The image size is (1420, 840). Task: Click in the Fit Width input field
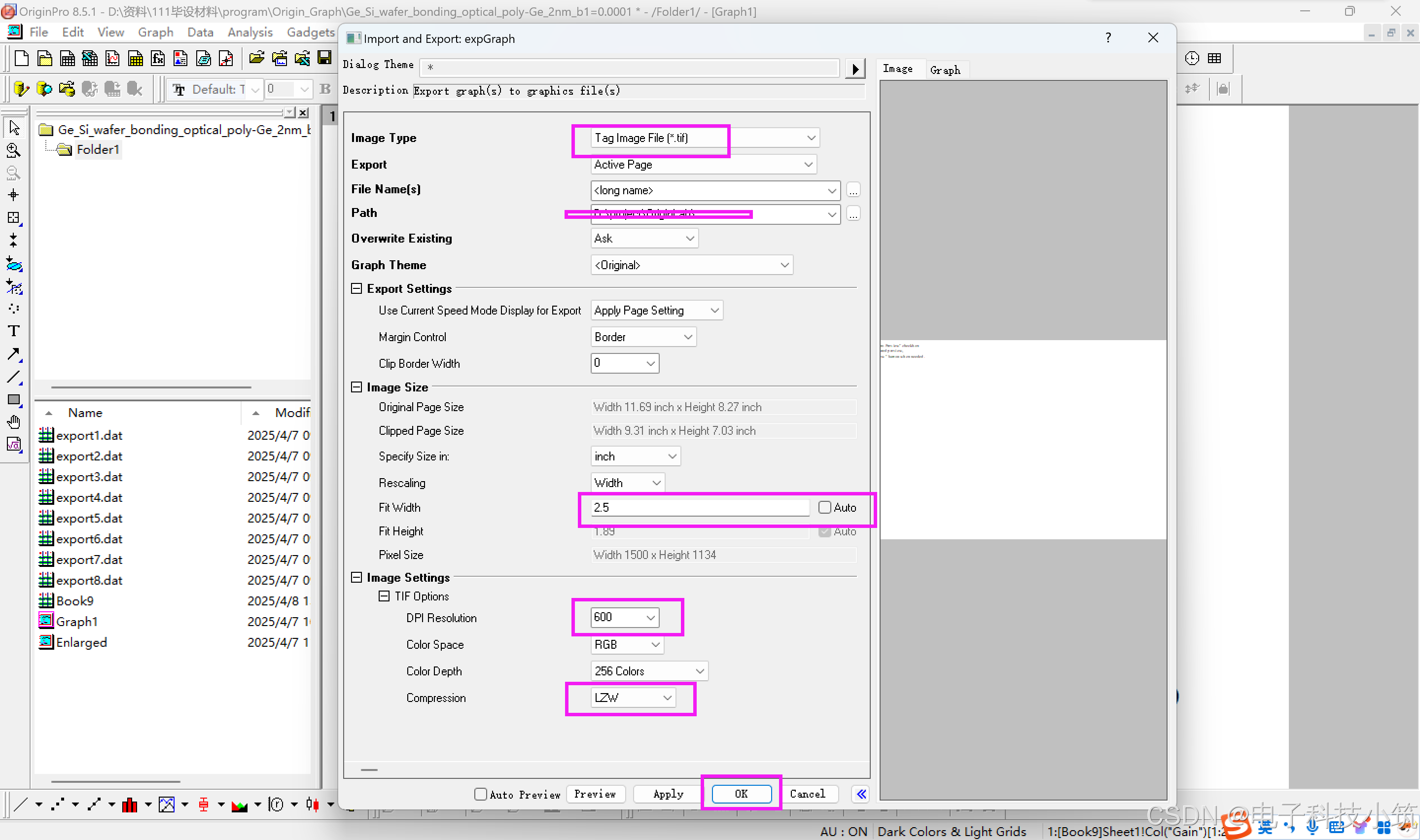coord(699,507)
